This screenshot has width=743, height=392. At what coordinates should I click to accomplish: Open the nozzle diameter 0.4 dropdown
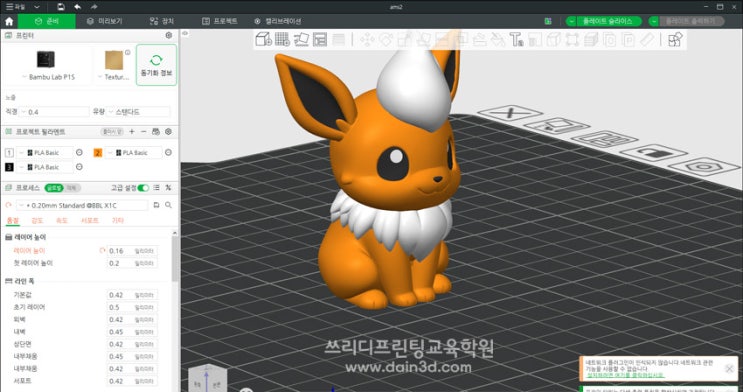(54, 112)
